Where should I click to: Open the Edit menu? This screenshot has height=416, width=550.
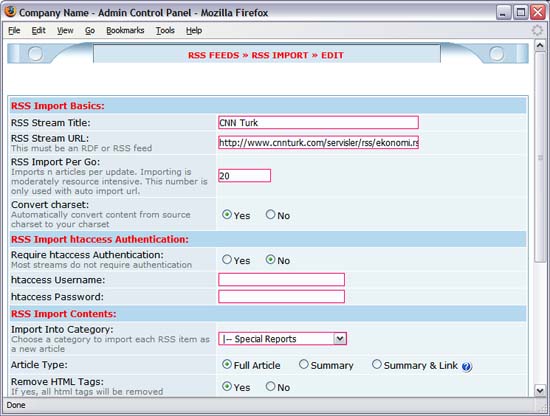pyautogui.click(x=38, y=31)
